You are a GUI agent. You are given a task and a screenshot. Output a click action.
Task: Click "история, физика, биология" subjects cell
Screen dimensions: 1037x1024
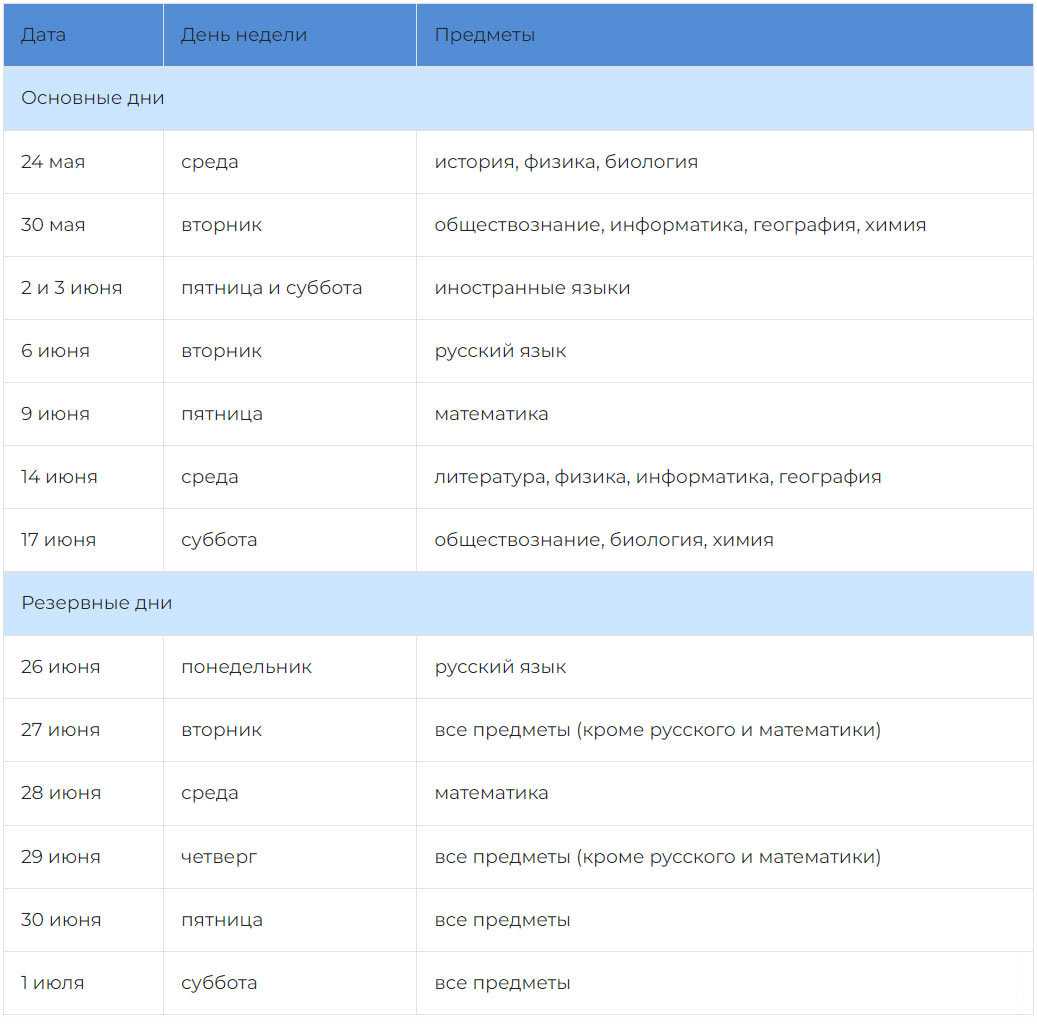pyautogui.click(x=566, y=162)
